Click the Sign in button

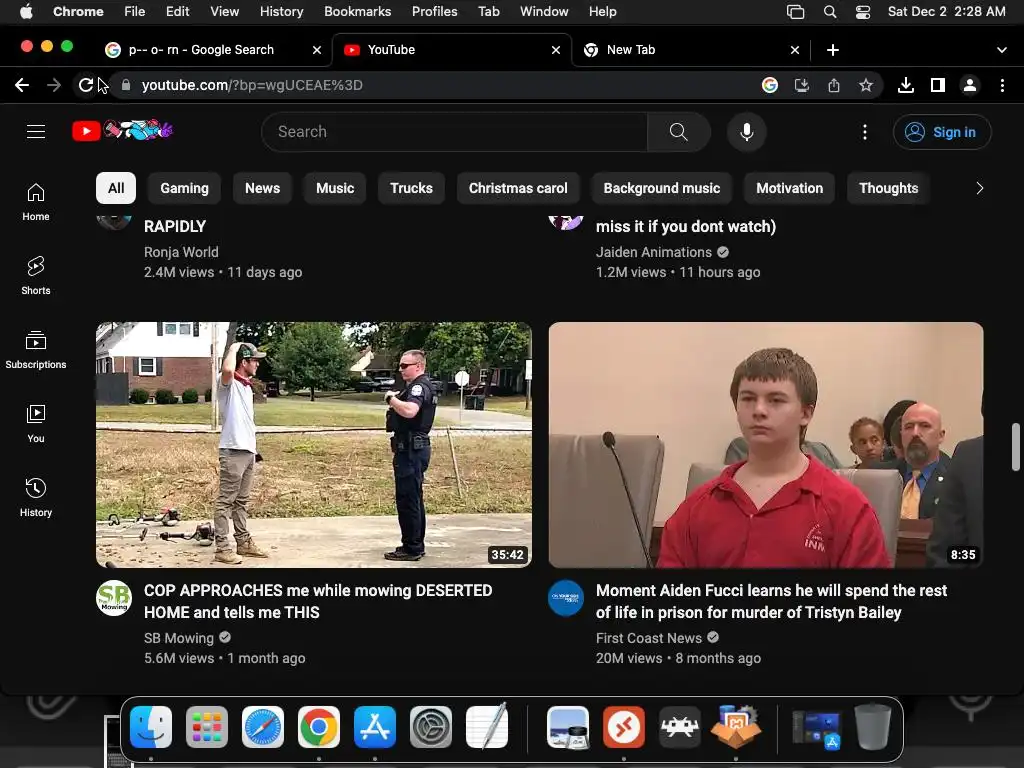[x=942, y=132]
